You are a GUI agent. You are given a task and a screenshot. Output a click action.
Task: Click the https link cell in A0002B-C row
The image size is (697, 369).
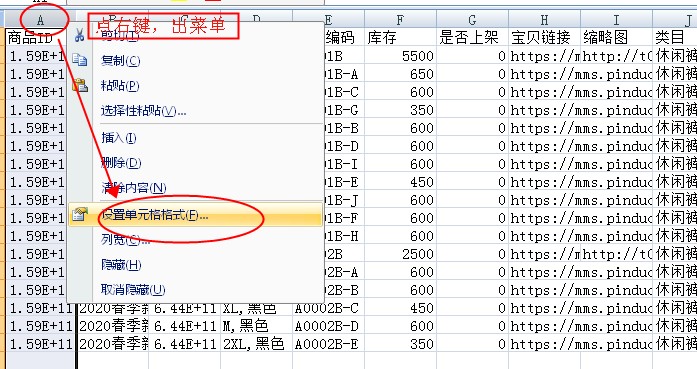coord(544,308)
